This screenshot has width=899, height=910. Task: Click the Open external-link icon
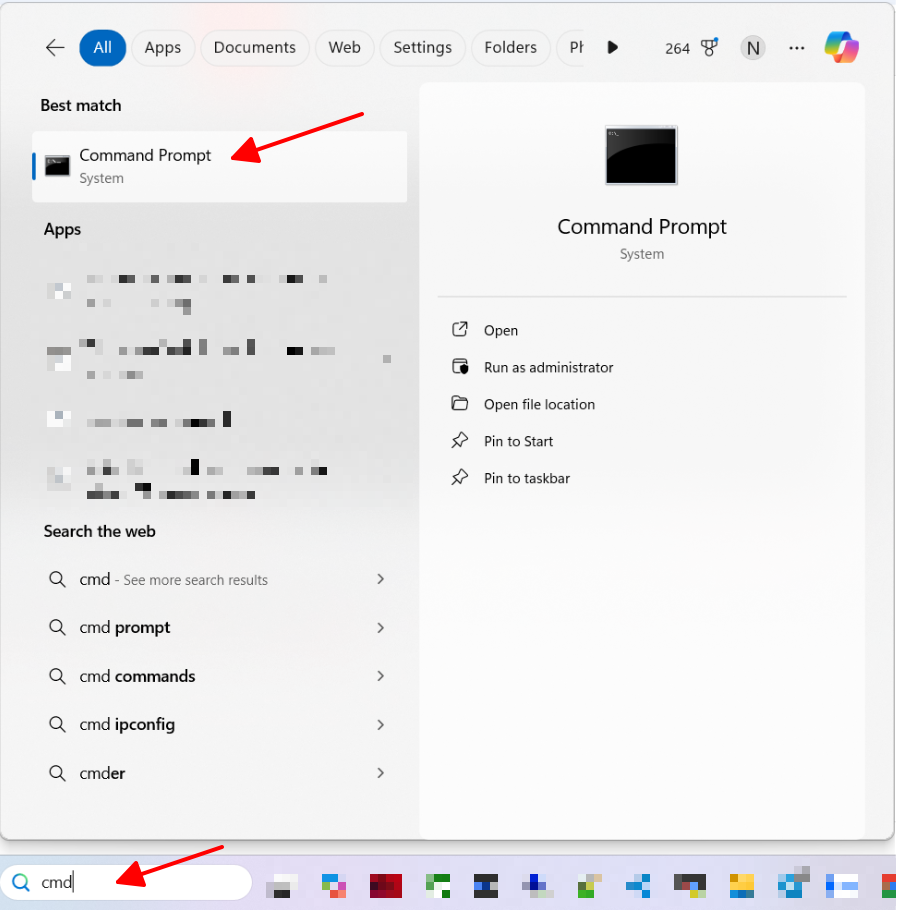point(460,330)
